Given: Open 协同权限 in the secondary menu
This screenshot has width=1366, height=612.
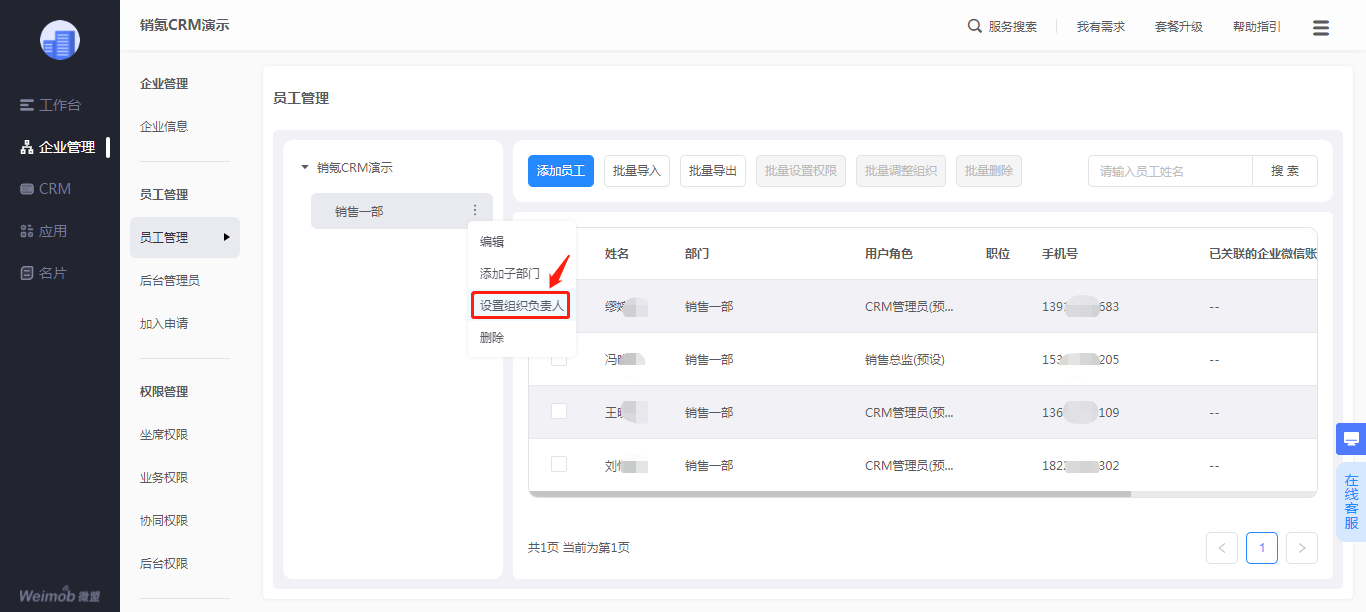Looking at the screenshot, I should pos(164,521).
